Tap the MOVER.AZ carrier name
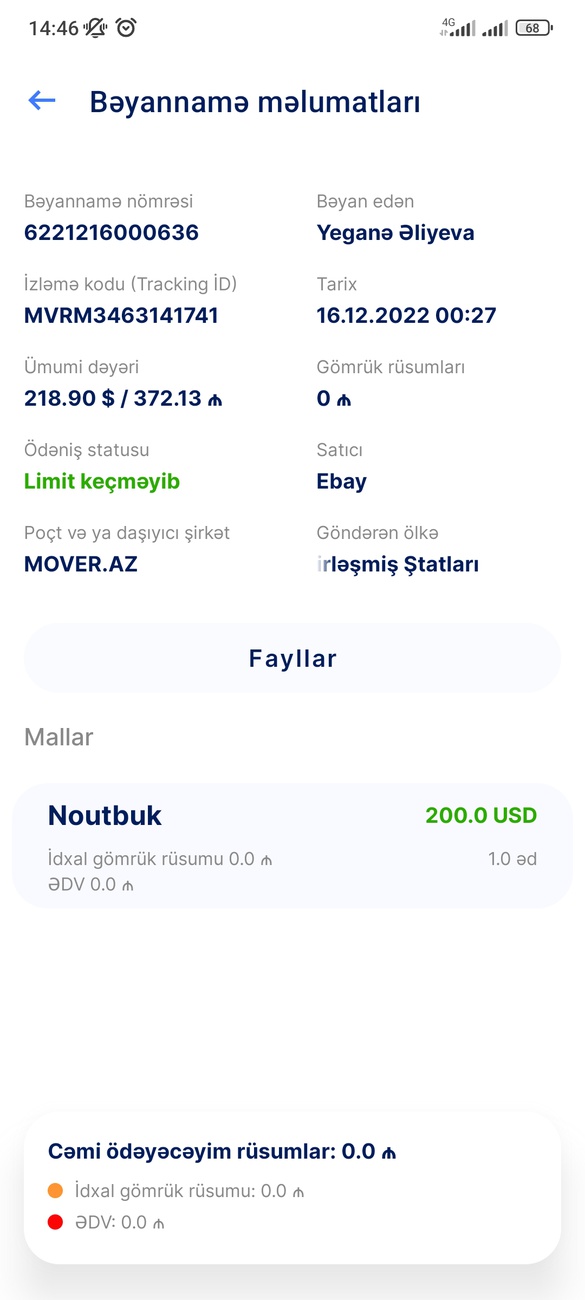This screenshot has width=585, height=1300. (81, 564)
